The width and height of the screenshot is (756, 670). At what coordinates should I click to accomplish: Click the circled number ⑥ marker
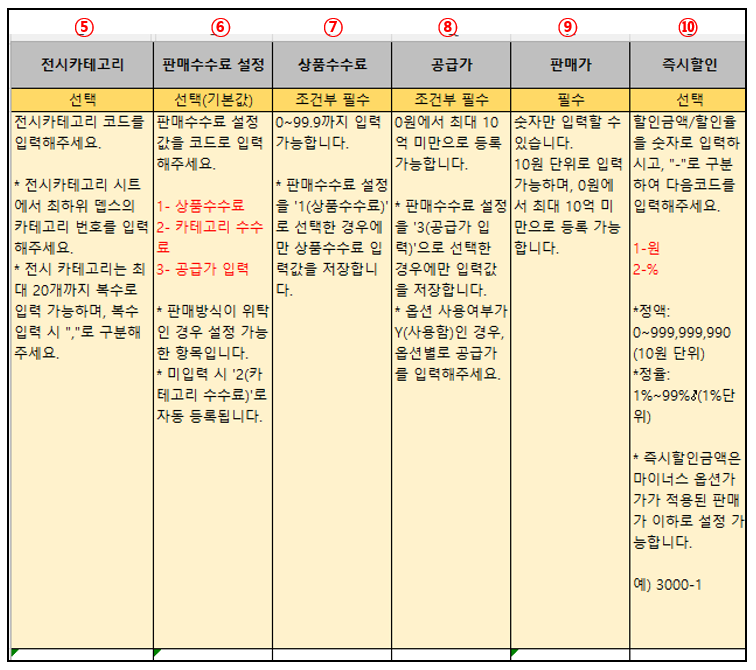tap(213, 27)
